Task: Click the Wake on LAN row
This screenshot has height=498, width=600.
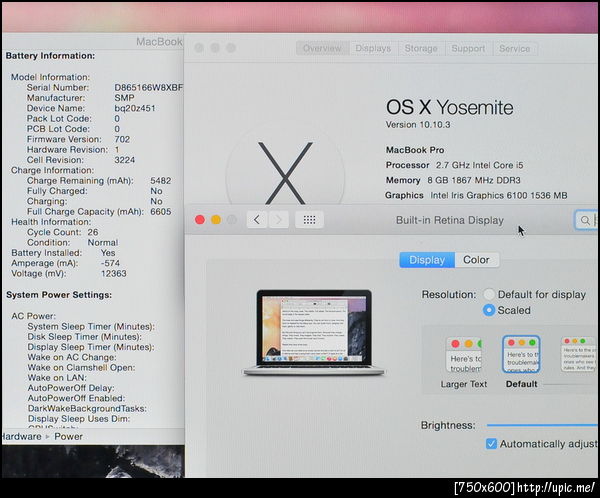Action: pyautogui.click(x=57, y=378)
